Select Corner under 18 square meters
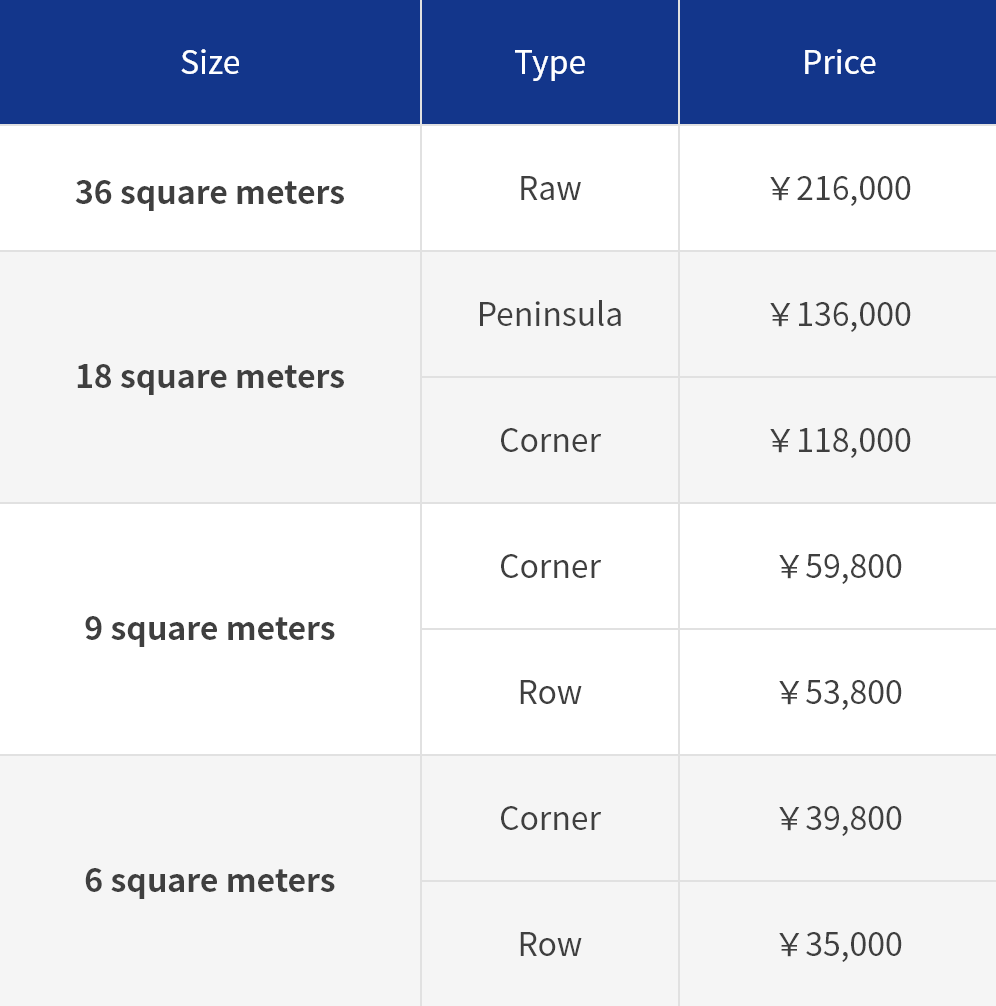Image resolution: width=996 pixels, height=1006 pixels. tap(550, 441)
